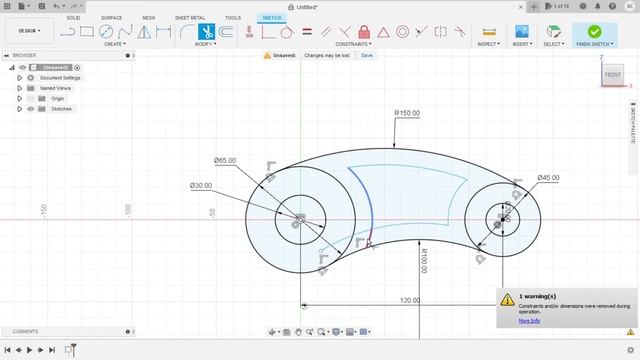Collapse the root component tree

tap(12, 67)
